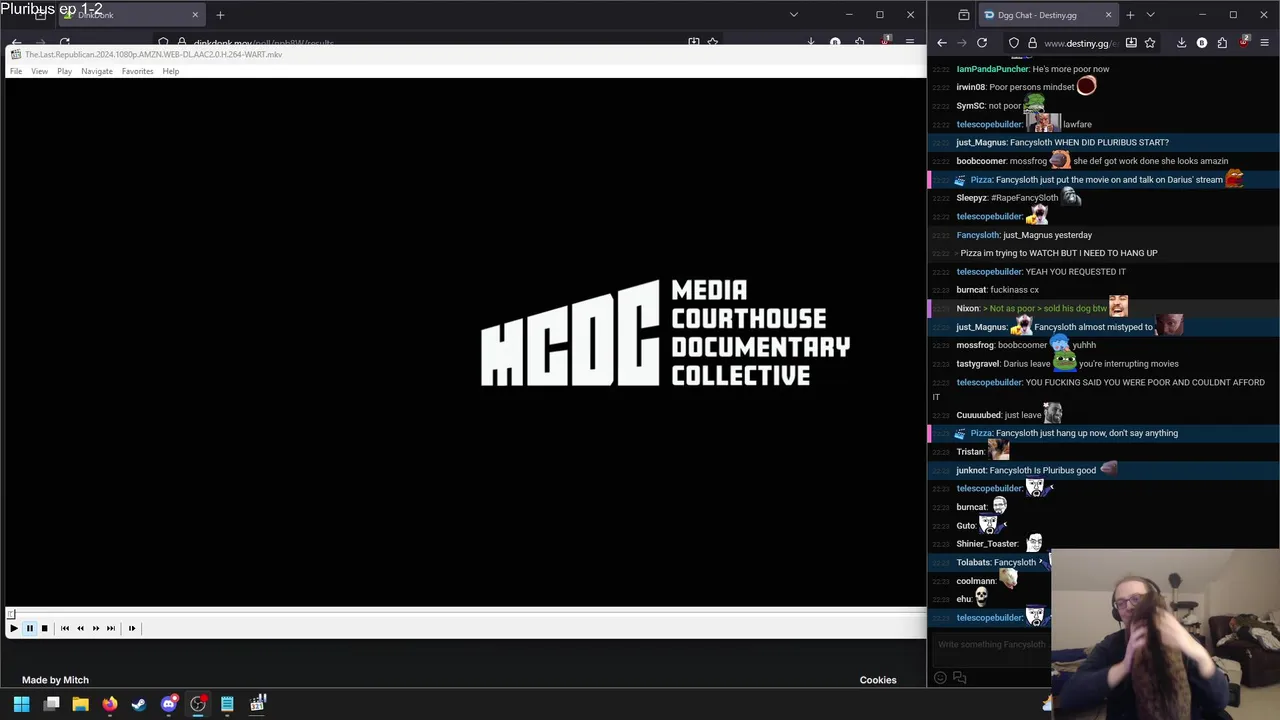Open OBS Studio from the taskbar
Image resolution: width=1280 pixels, height=720 pixels.
pyautogui.click(x=198, y=704)
